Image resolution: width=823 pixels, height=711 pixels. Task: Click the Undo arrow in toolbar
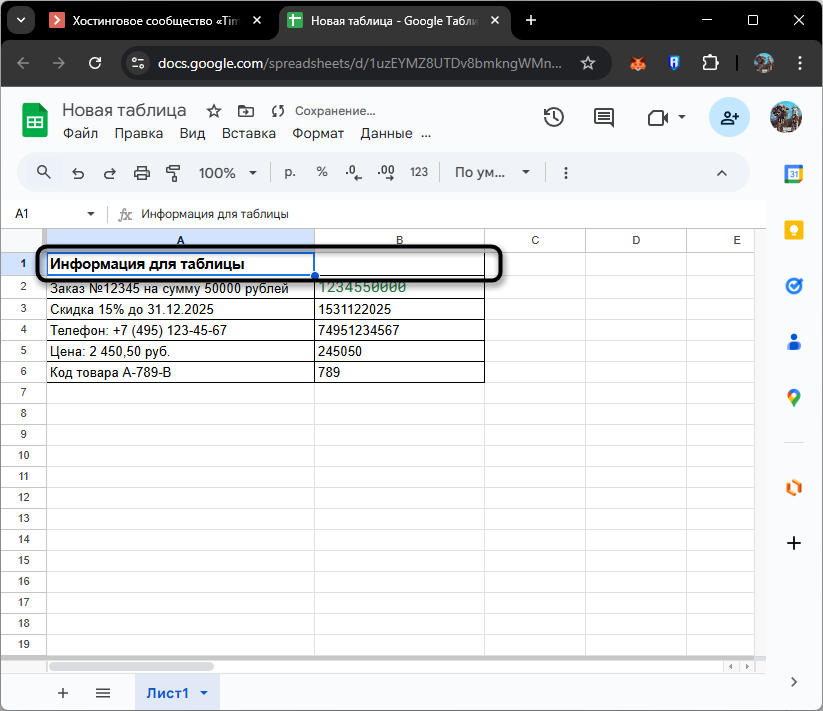[78, 172]
